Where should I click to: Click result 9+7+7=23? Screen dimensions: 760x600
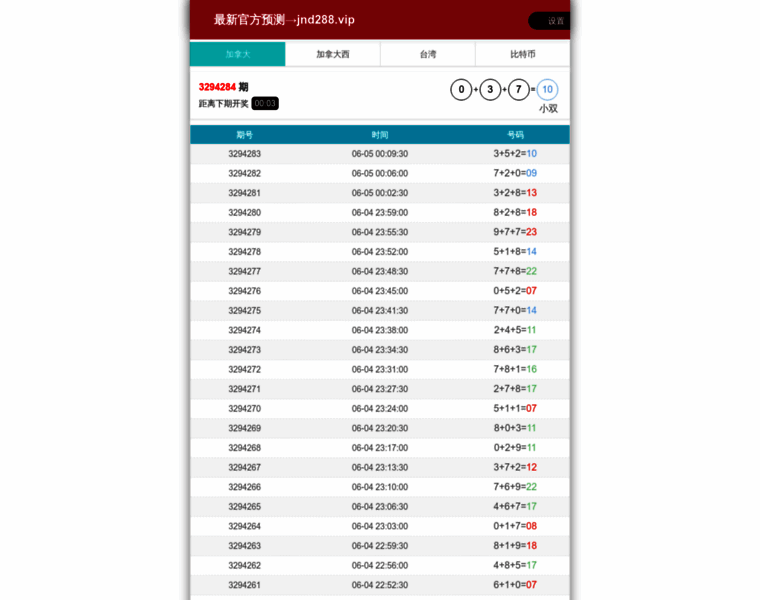tap(515, 232)
